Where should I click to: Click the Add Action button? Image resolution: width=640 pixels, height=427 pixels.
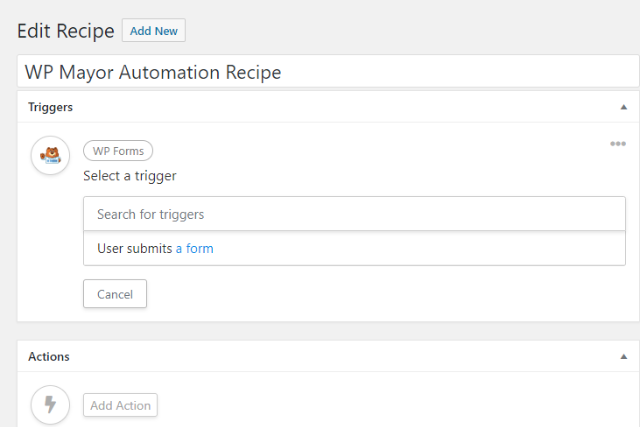click(120, 405)
